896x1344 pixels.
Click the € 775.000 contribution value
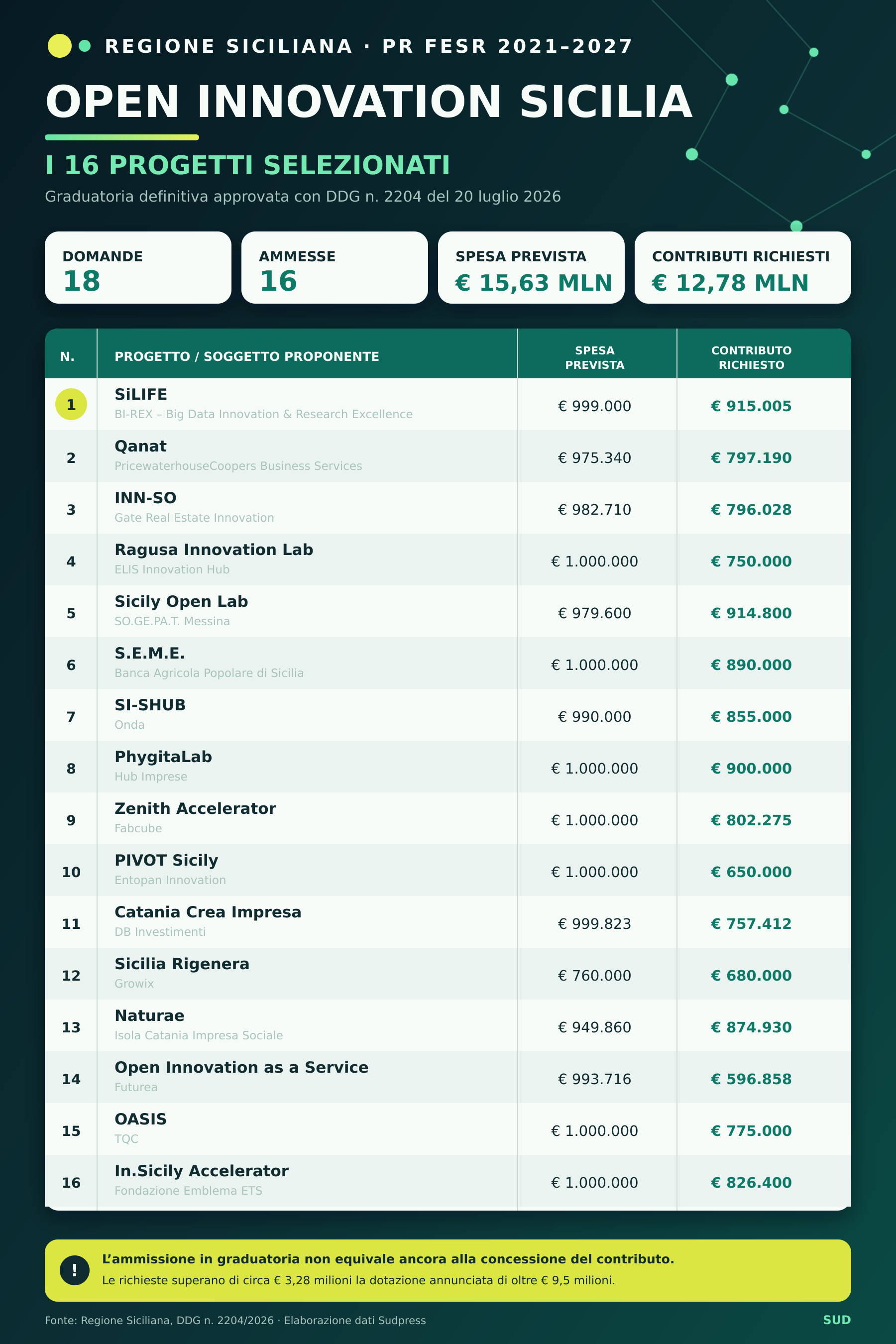pyautogui.click(x=752, y=1131)
